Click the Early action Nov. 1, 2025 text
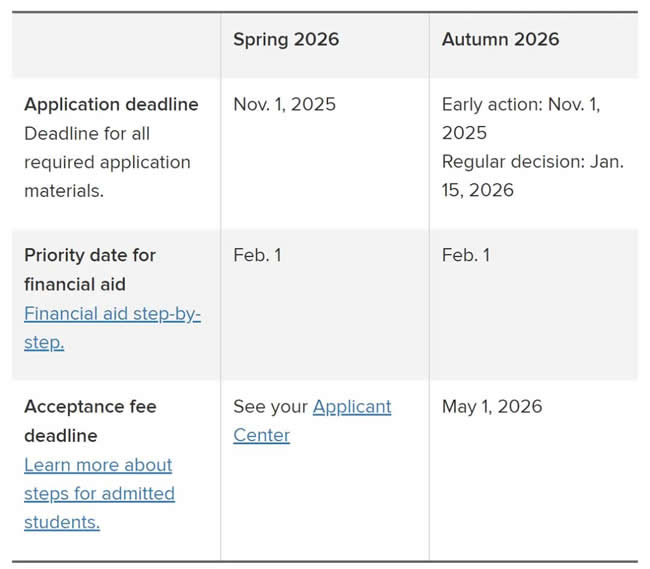The width and height of the screenshot is (650, 569). [521, 119]
